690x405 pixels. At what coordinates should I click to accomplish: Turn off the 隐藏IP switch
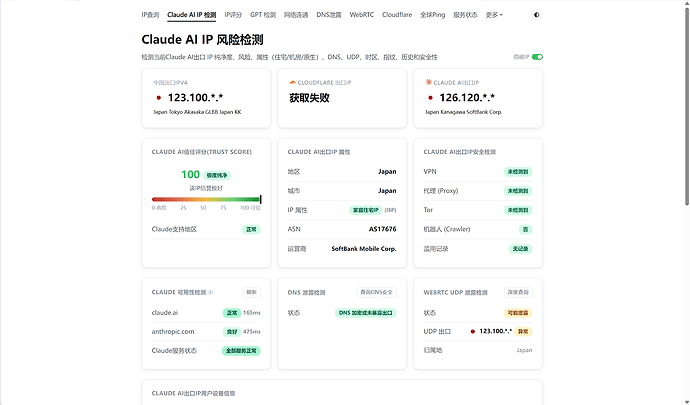[x=537, y=57]
